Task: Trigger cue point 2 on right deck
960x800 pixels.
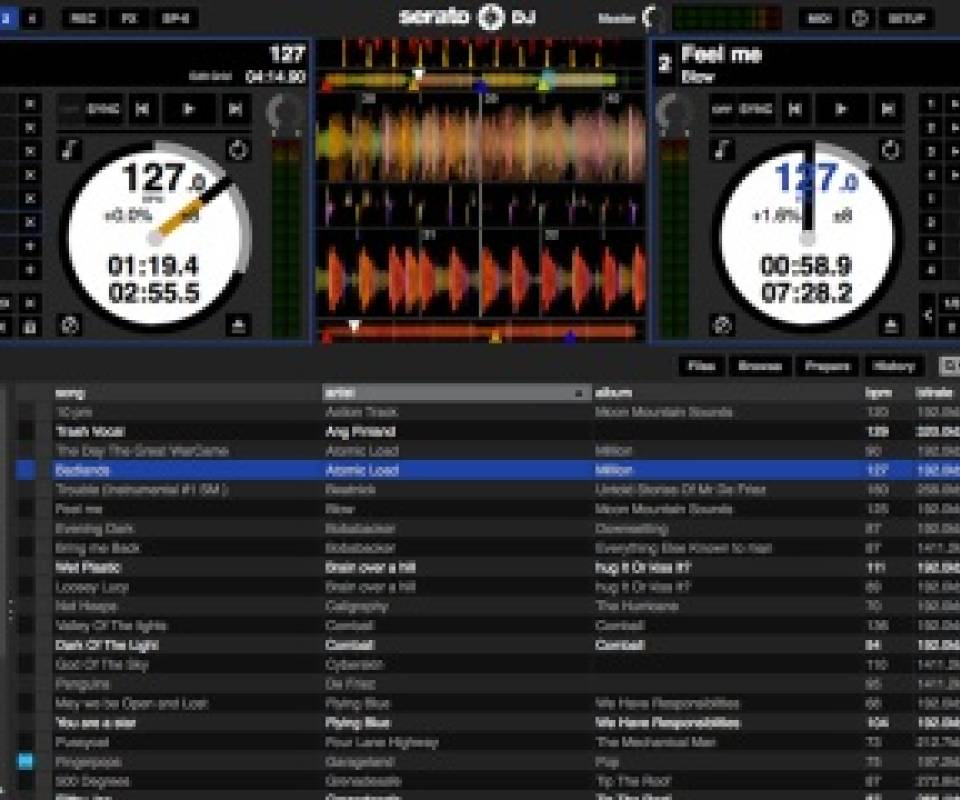Action: tap(930, 127)
